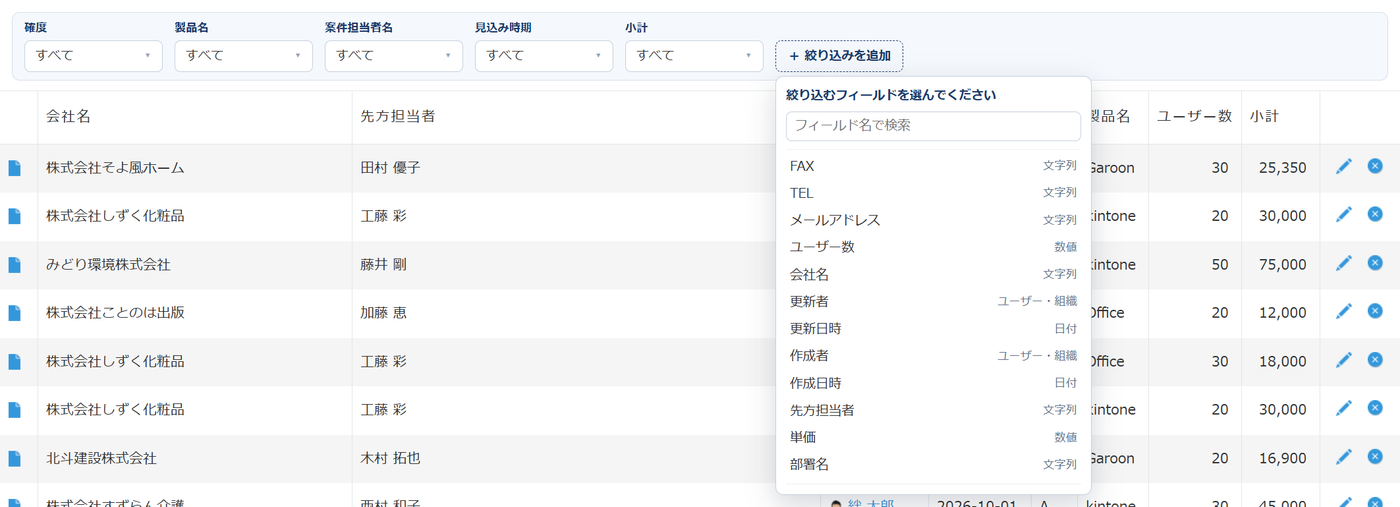Click company cell 株式会社ことのは出版
This screenshot has width=1400, height=507.
[x=115, y=313]
